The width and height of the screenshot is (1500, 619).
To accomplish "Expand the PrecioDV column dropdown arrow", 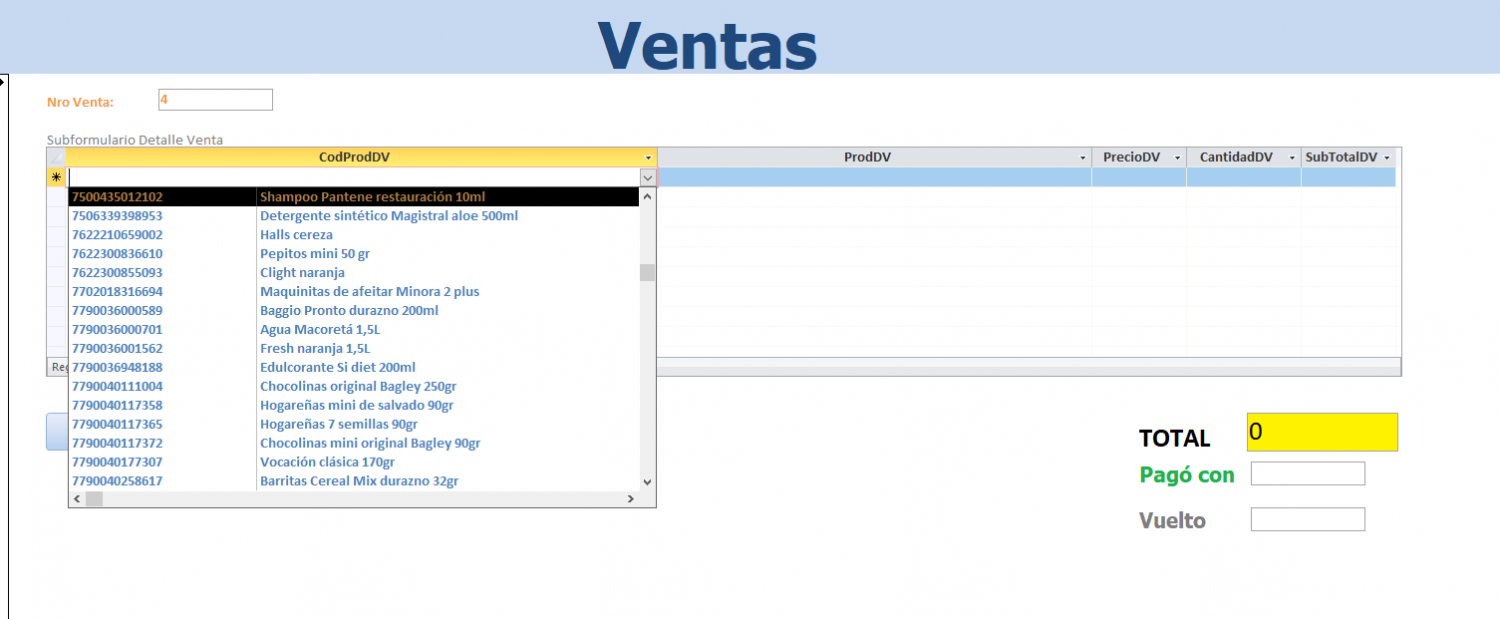I will coord(1177,158).
